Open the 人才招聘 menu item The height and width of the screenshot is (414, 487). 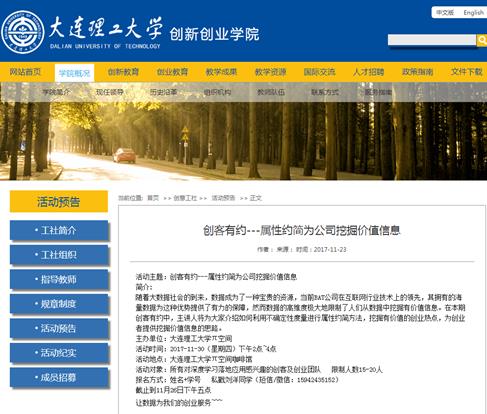point(369,72)
